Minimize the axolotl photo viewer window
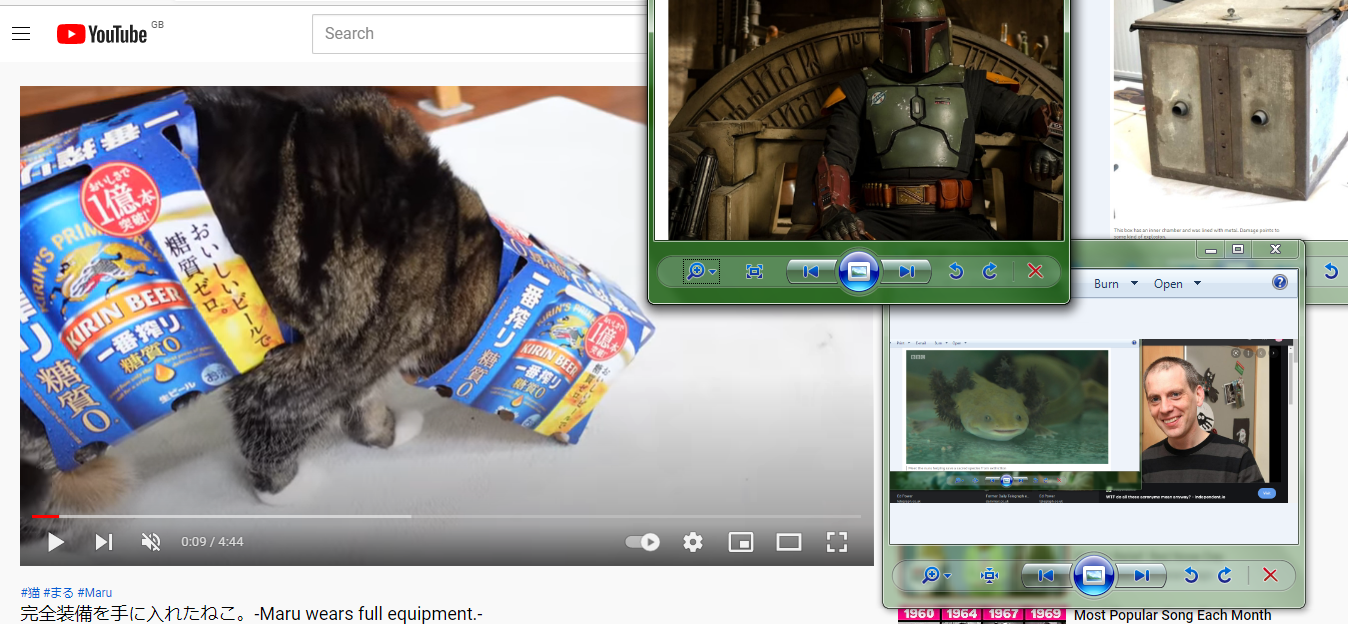Viewport: 1348px width, 624px height. tap(1211, 249)
